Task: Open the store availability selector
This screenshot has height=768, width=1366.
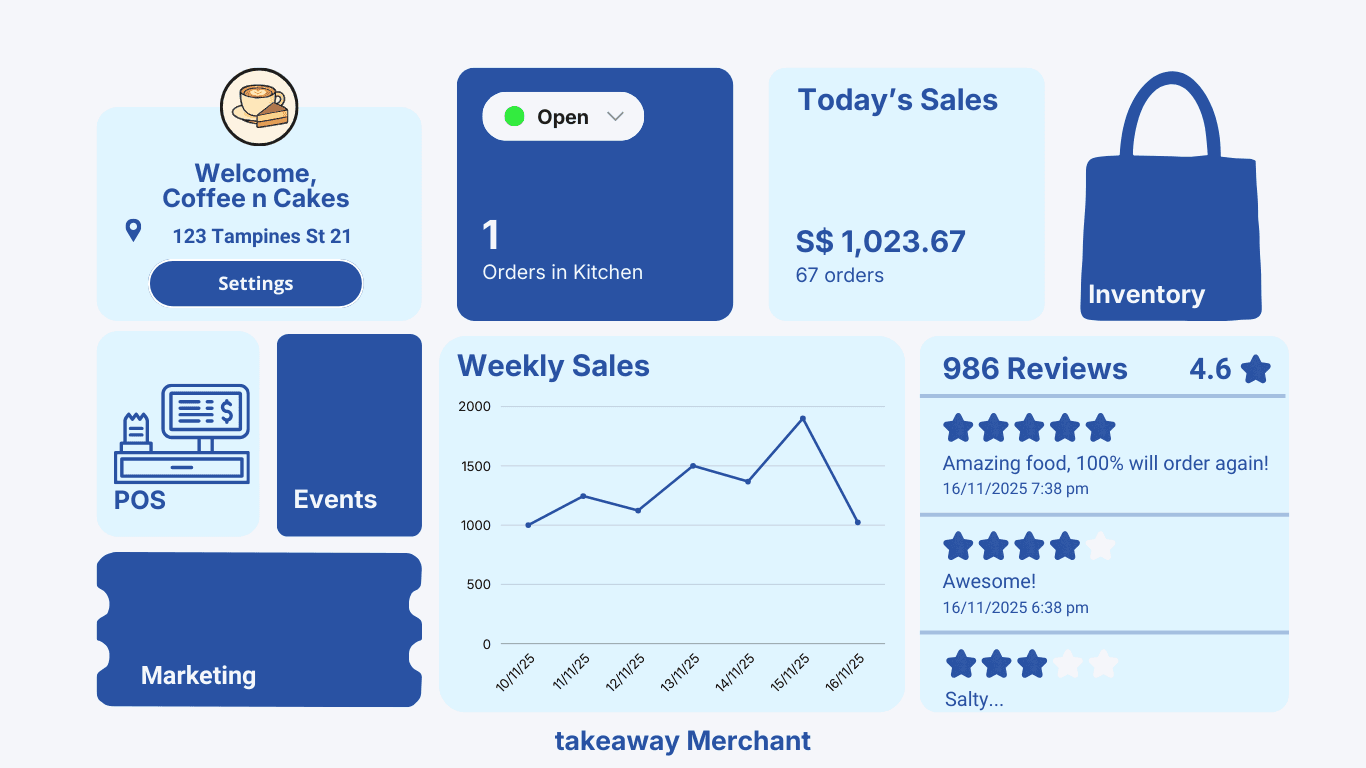Action: [562, 116]
